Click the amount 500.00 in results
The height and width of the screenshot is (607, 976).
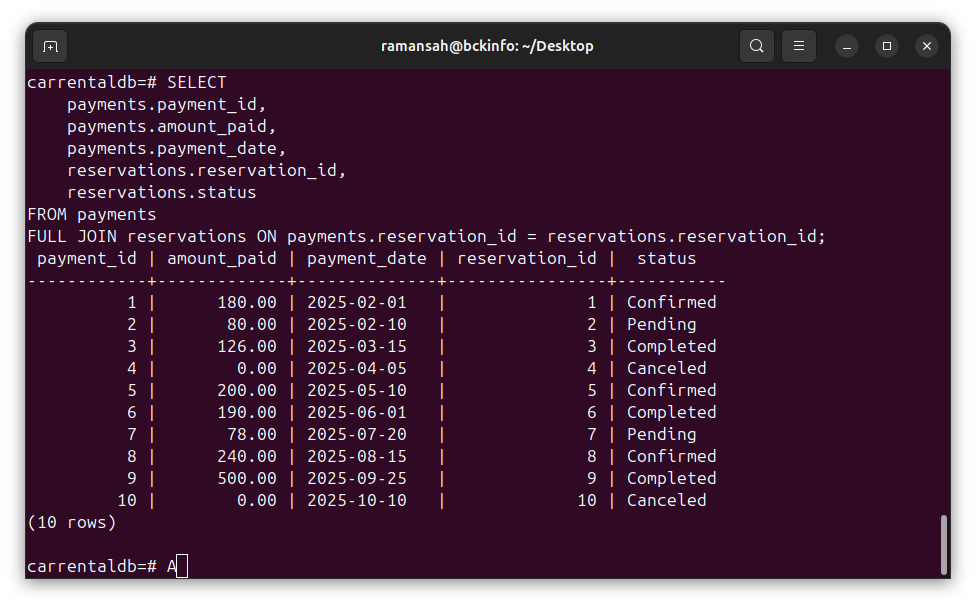coord(246,478)
